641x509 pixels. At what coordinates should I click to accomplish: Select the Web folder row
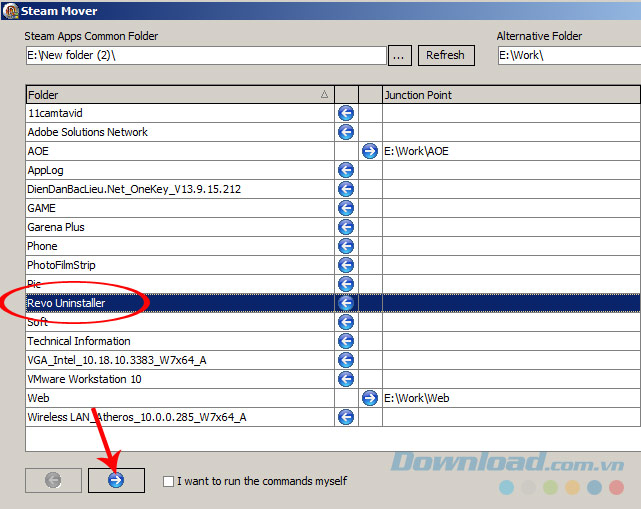(180, 398)
